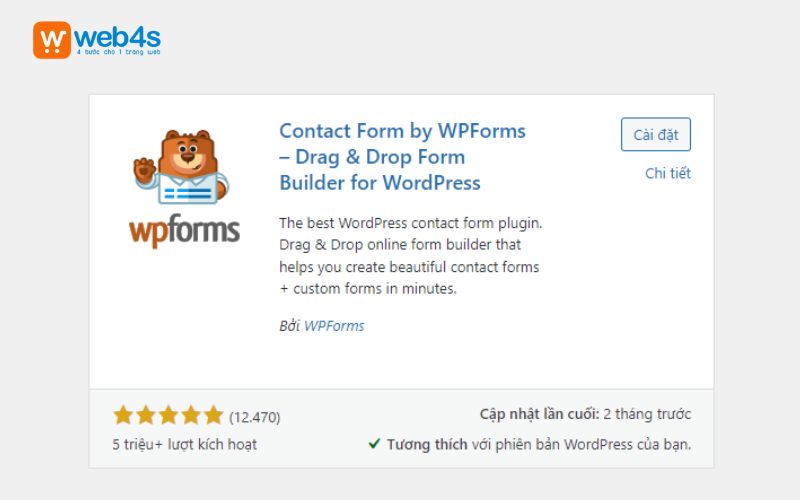Click the second rating star
The image size is (800, 500).
click(x=146, y=415)
